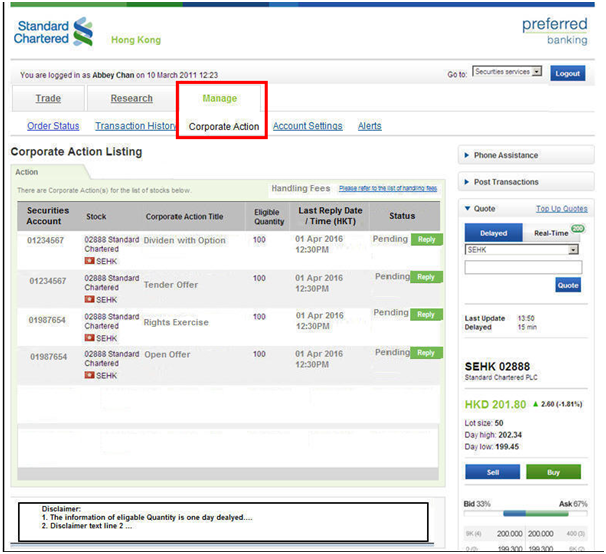Click the Stock column header
The width and height of the screenshot is (606, 554).
[x=96, y=216]
